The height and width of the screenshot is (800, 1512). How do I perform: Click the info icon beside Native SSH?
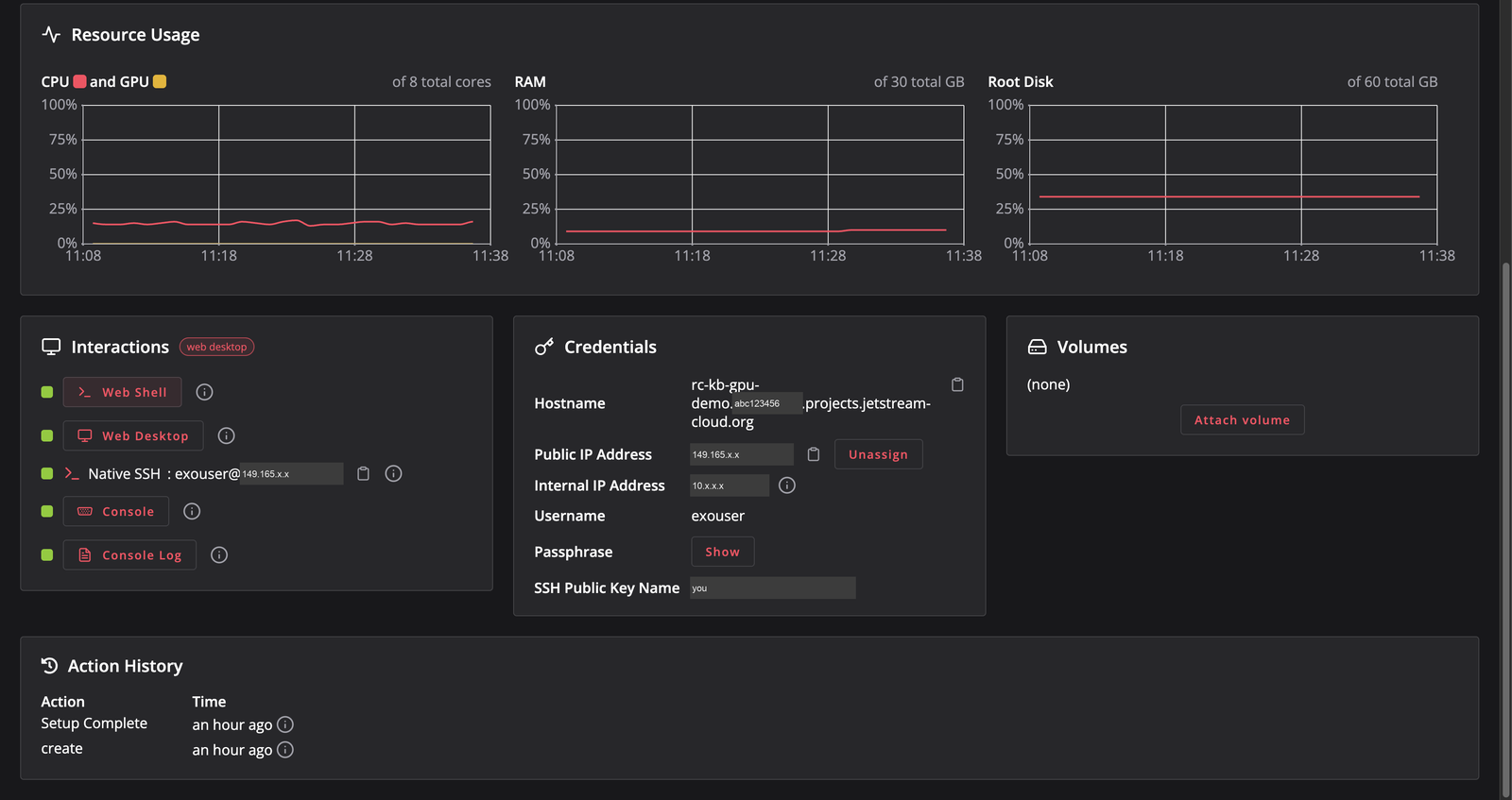tap(394, 473)
